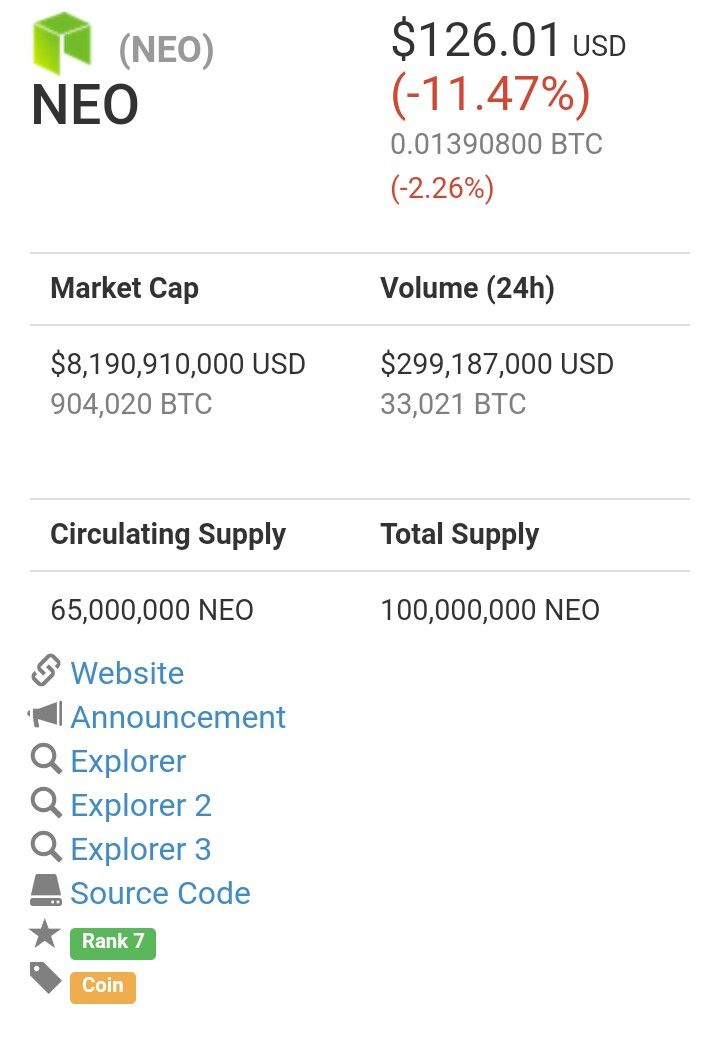Open the Source Code link
Screen dimensions: 720x1053
pyautogui.click(x=161, y=893)
